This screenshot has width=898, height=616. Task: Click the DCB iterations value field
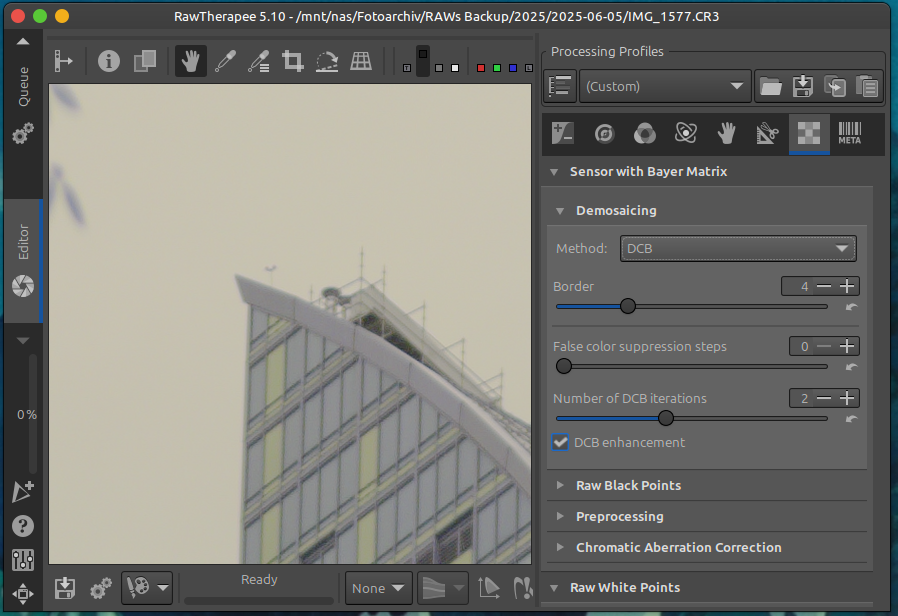801,398
